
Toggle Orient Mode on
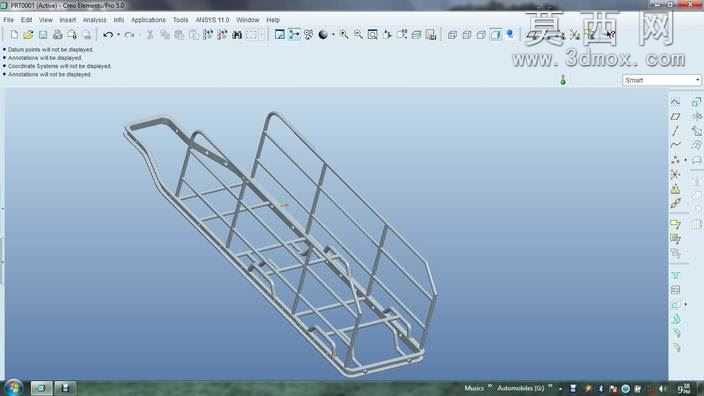tap(308, 35)
